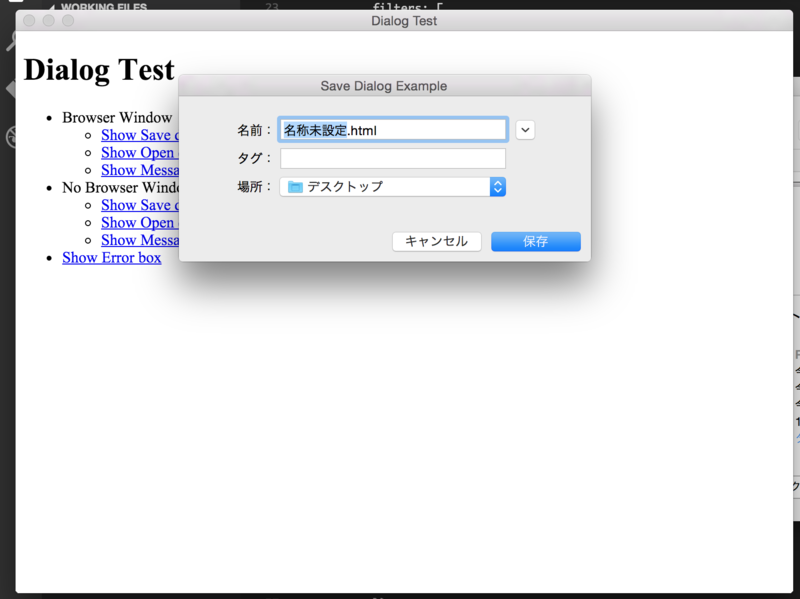Image resolution: width=800 pixels, height=599 pixels.
Task: Click the Dialog Test window title bar
Action: click(403, 20)
